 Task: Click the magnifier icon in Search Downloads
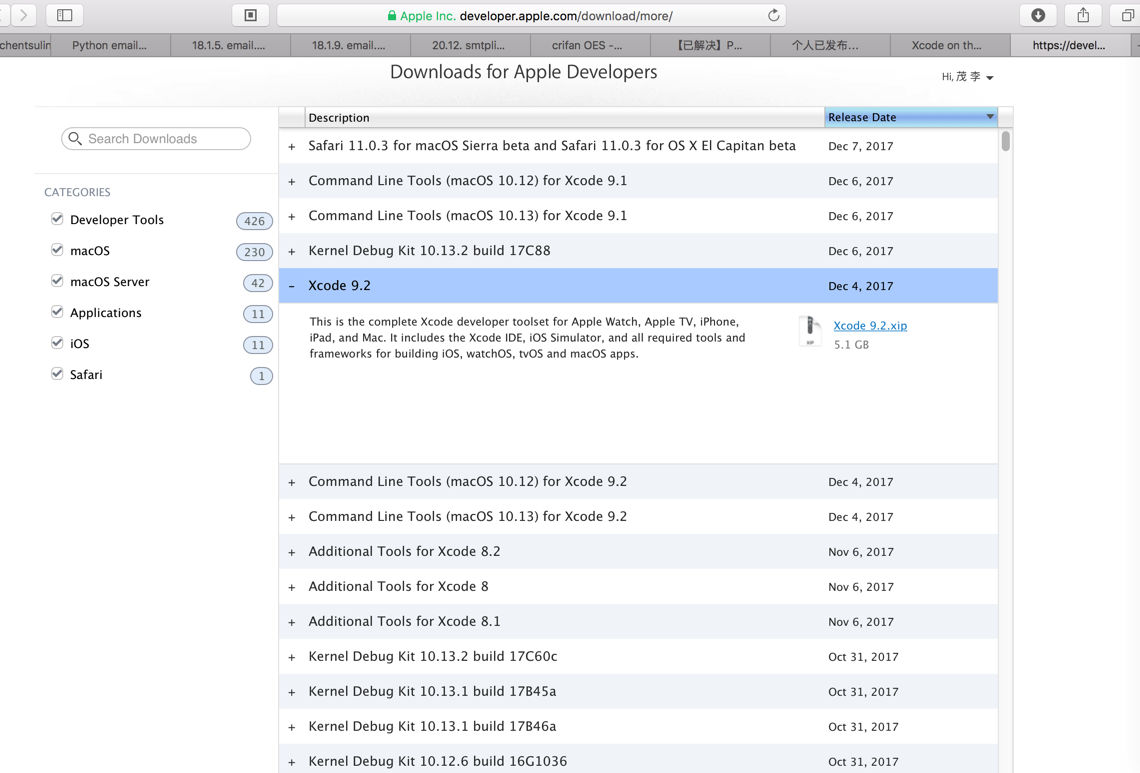75,138
